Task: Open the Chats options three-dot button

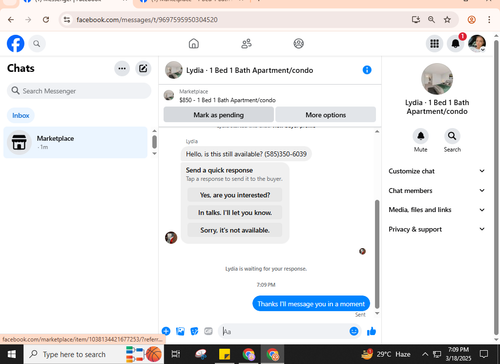Action: coord(122,69)
